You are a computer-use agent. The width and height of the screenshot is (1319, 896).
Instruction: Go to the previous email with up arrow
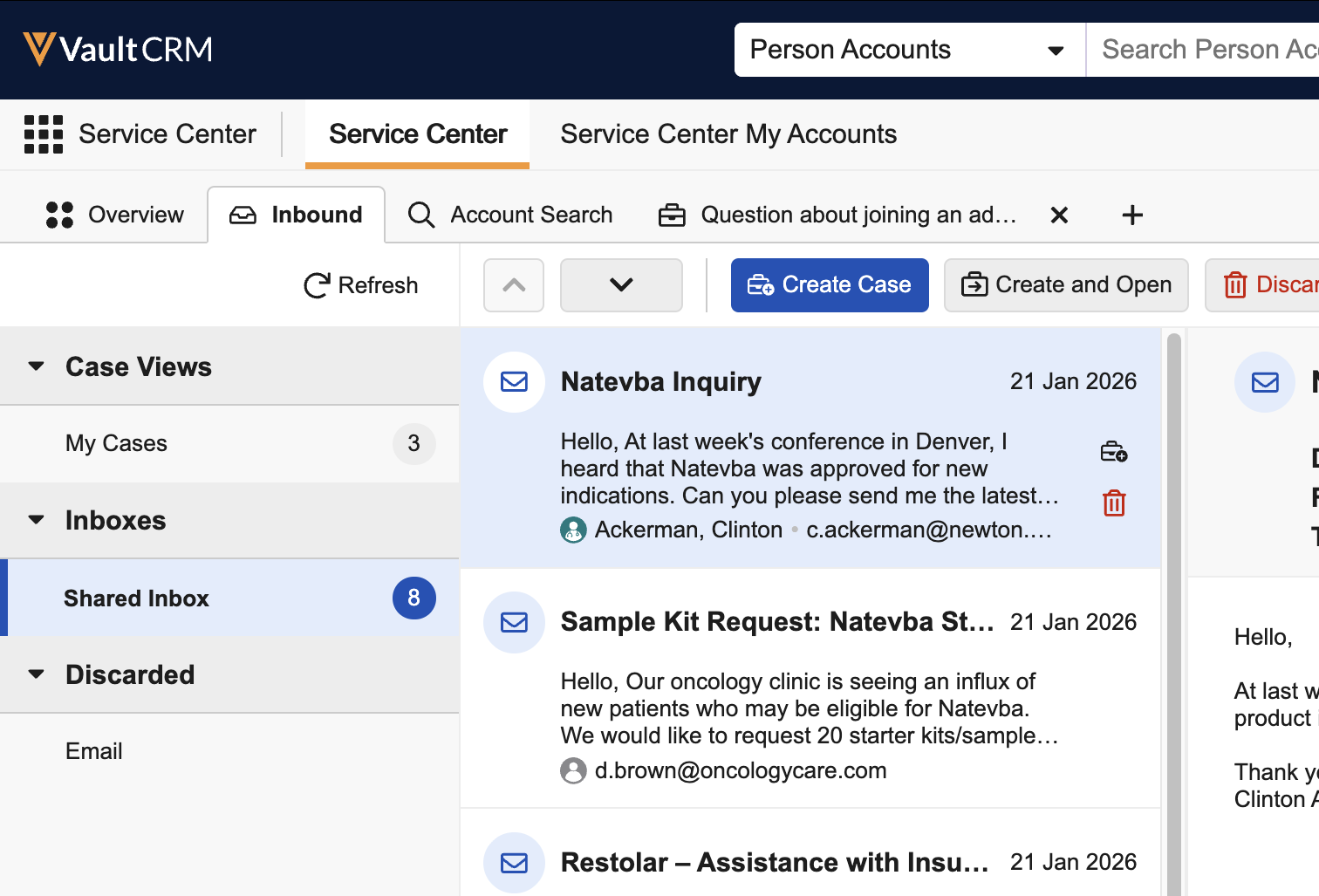(x=515, y=285)
